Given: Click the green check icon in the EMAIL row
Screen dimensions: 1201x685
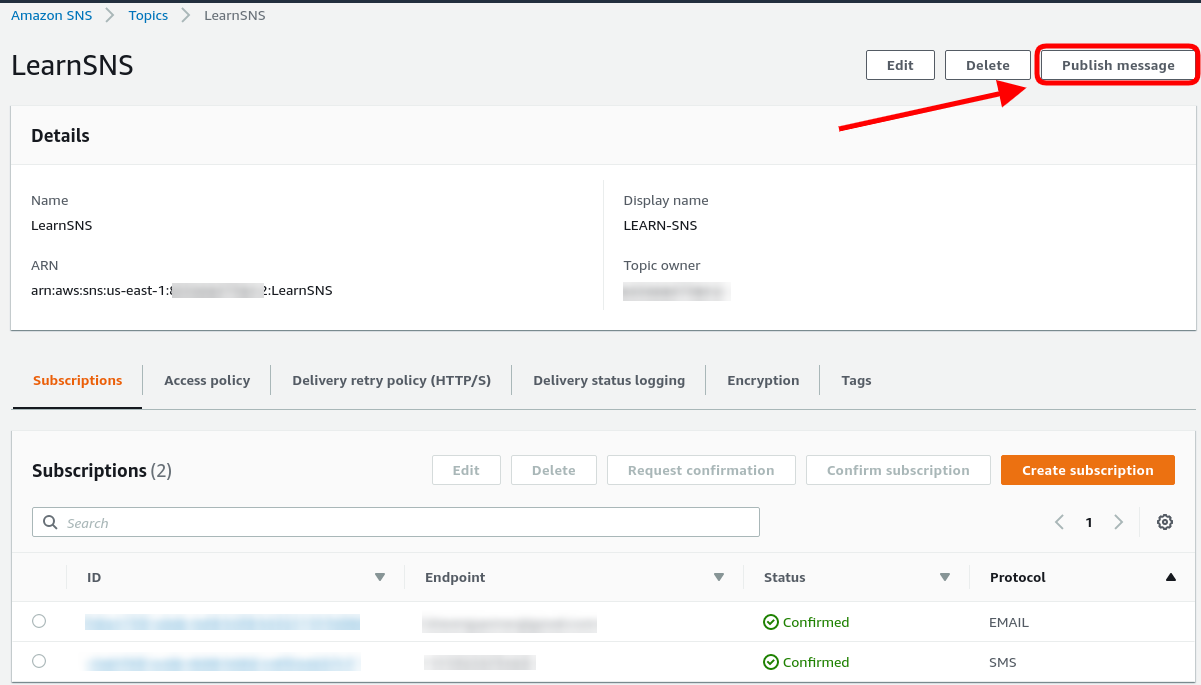Looking at the screenshot, I should pos(771,622).
